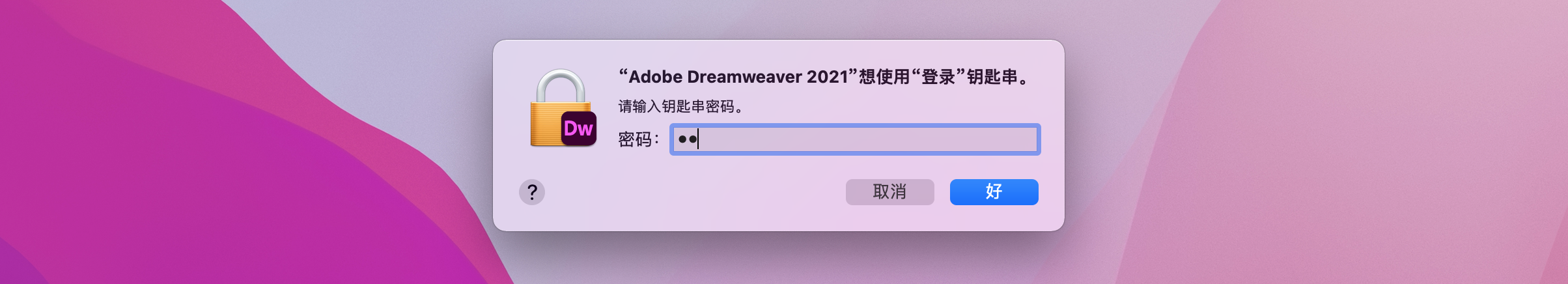The height and width of the screenshot is (284, 1568).
Task: Click the 钥匙串 word ending the heading
Action: click(992, 77)
